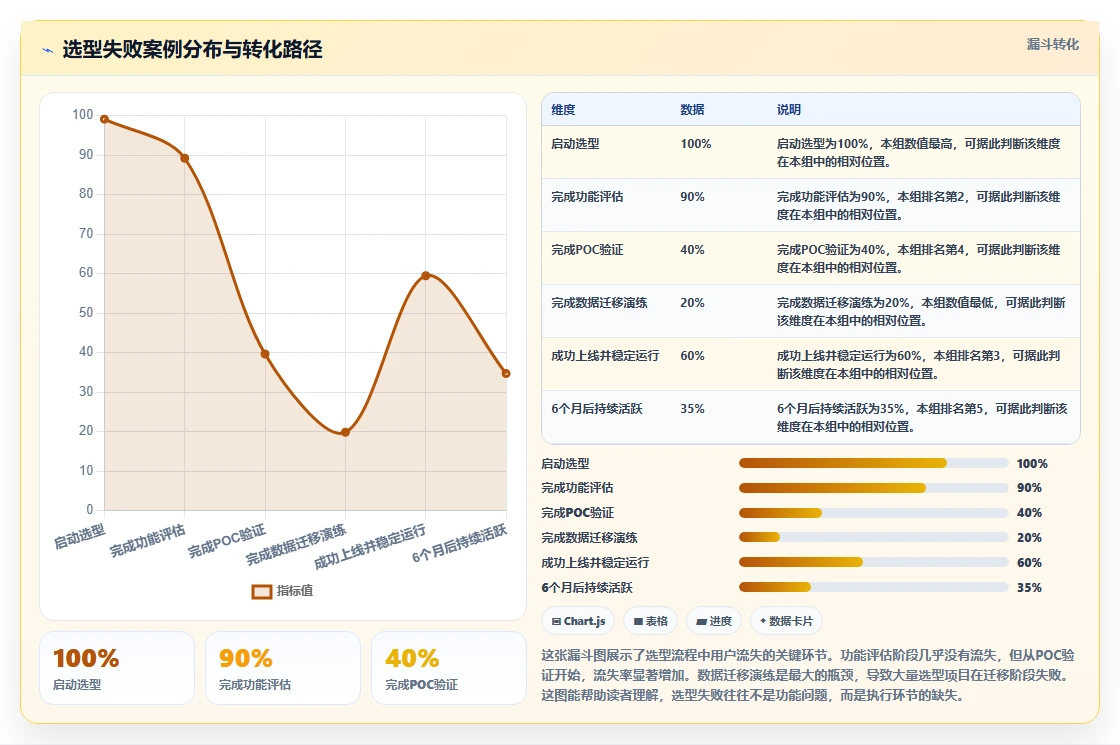Click the 漏斗转化 tag in header
This screenshot has width=1120, height=745.
tap(1052, 44)
